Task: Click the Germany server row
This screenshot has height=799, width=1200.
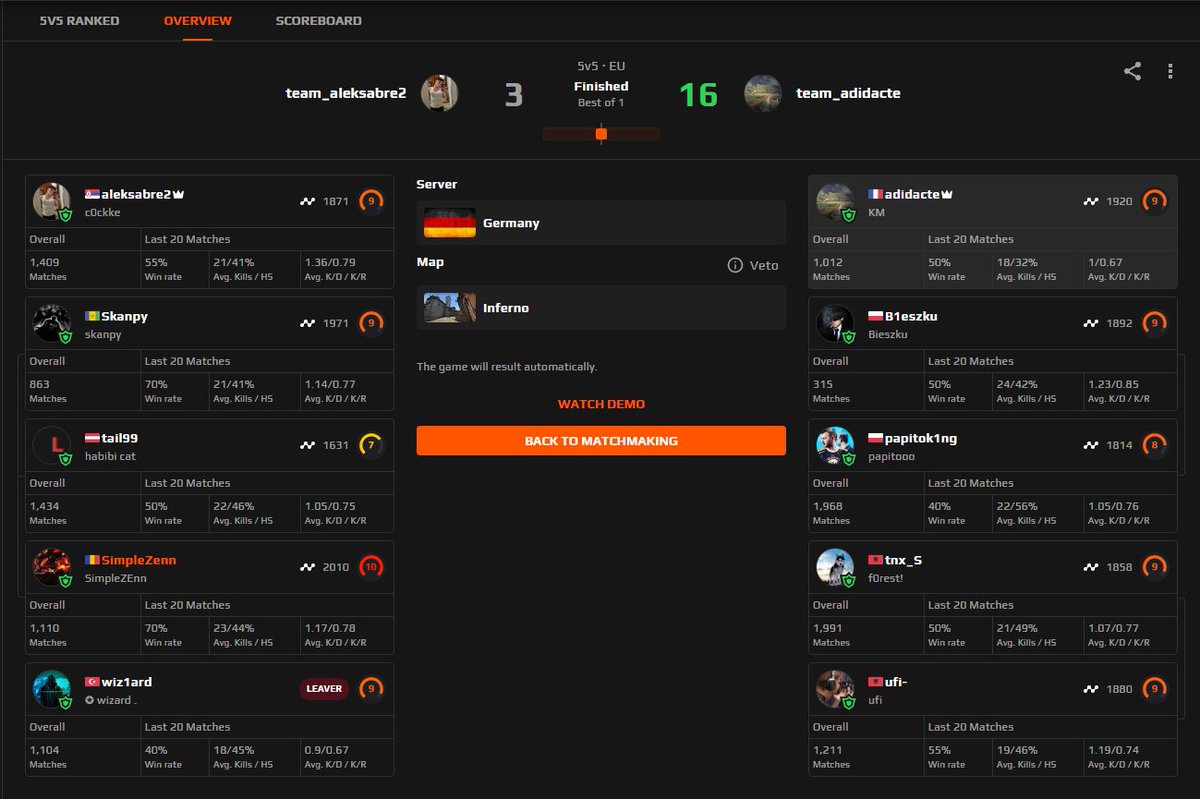Action: tap(601, 223)
